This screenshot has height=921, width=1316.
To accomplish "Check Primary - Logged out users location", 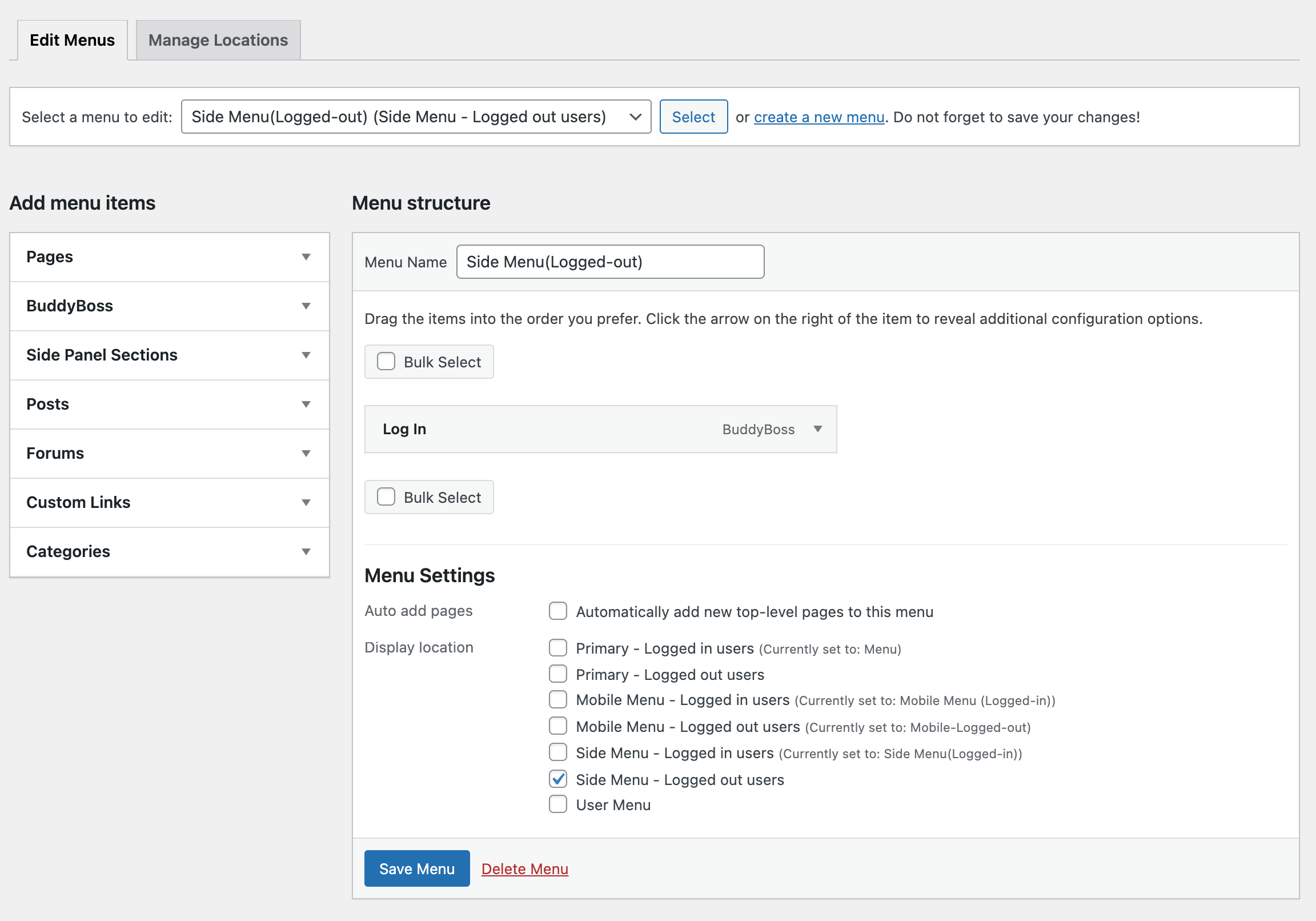I will coord(557,674).
